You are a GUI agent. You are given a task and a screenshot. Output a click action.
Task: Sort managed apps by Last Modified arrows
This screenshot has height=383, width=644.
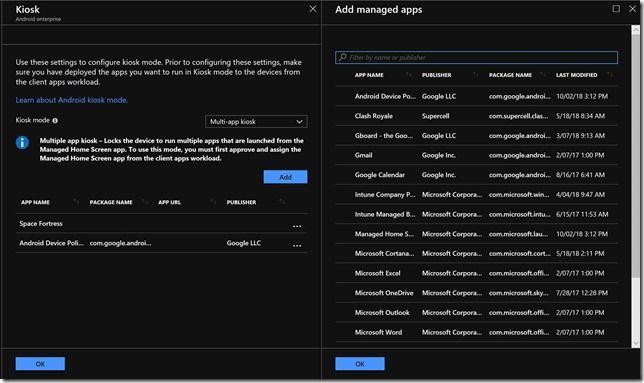610,75
